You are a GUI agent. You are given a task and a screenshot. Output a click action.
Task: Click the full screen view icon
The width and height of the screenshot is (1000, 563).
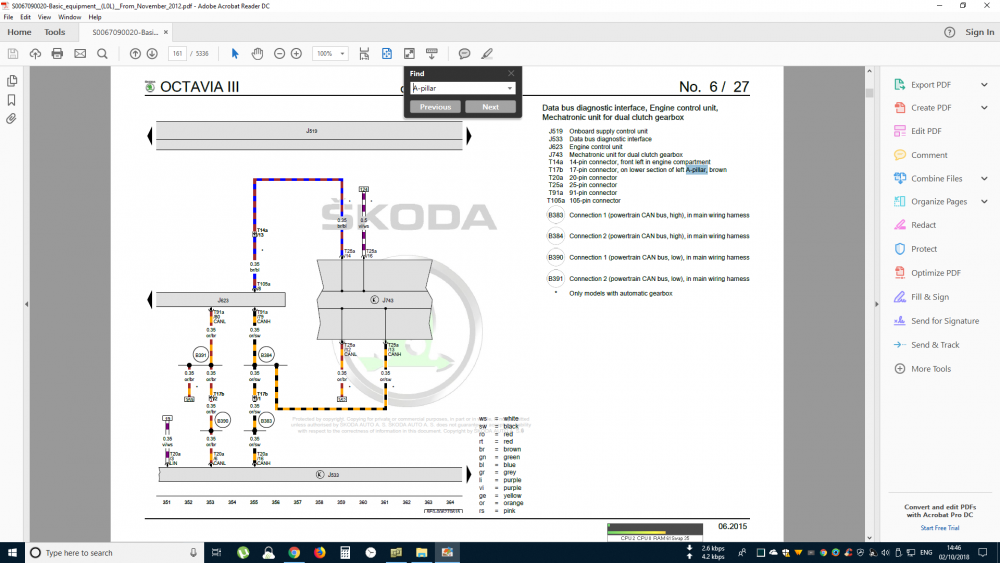(409, 54)
